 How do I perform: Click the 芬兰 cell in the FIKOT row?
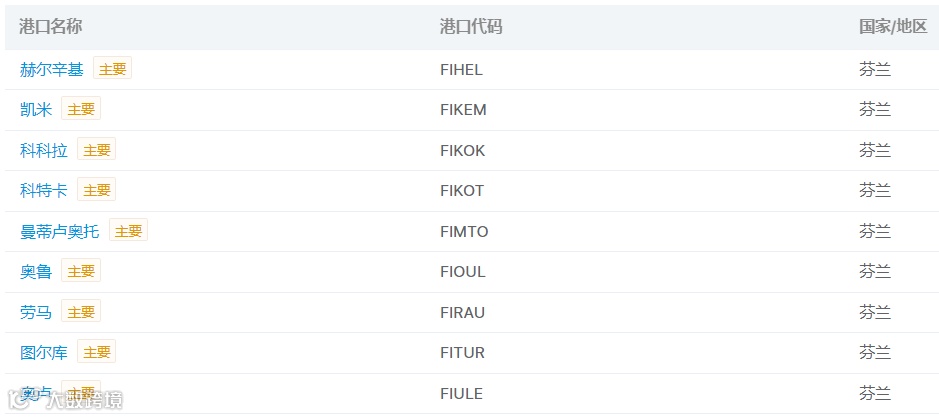[875, 191]
